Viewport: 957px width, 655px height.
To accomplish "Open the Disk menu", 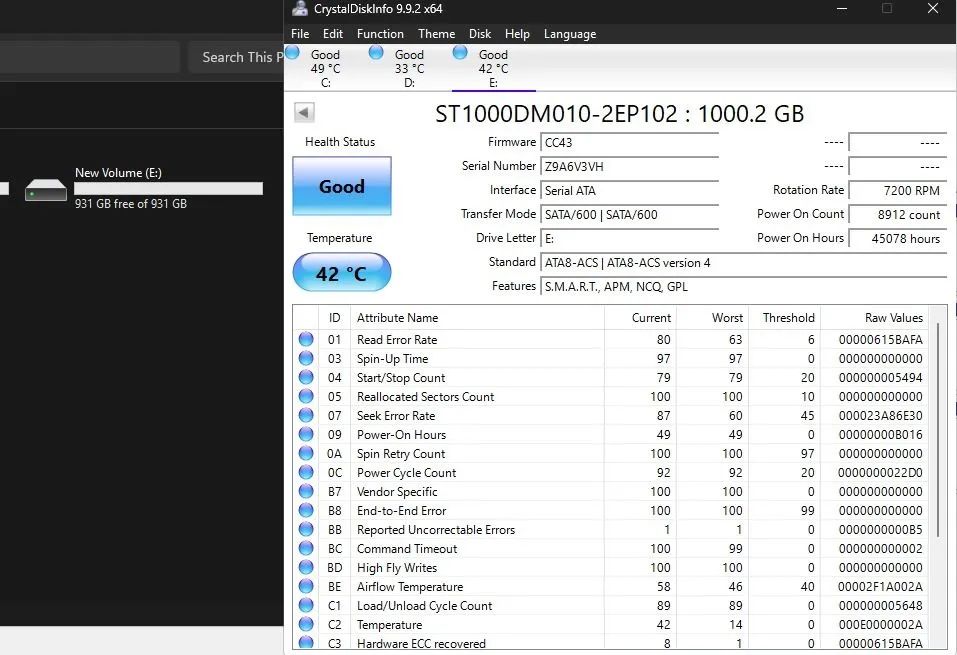I will tap(480, 34).
